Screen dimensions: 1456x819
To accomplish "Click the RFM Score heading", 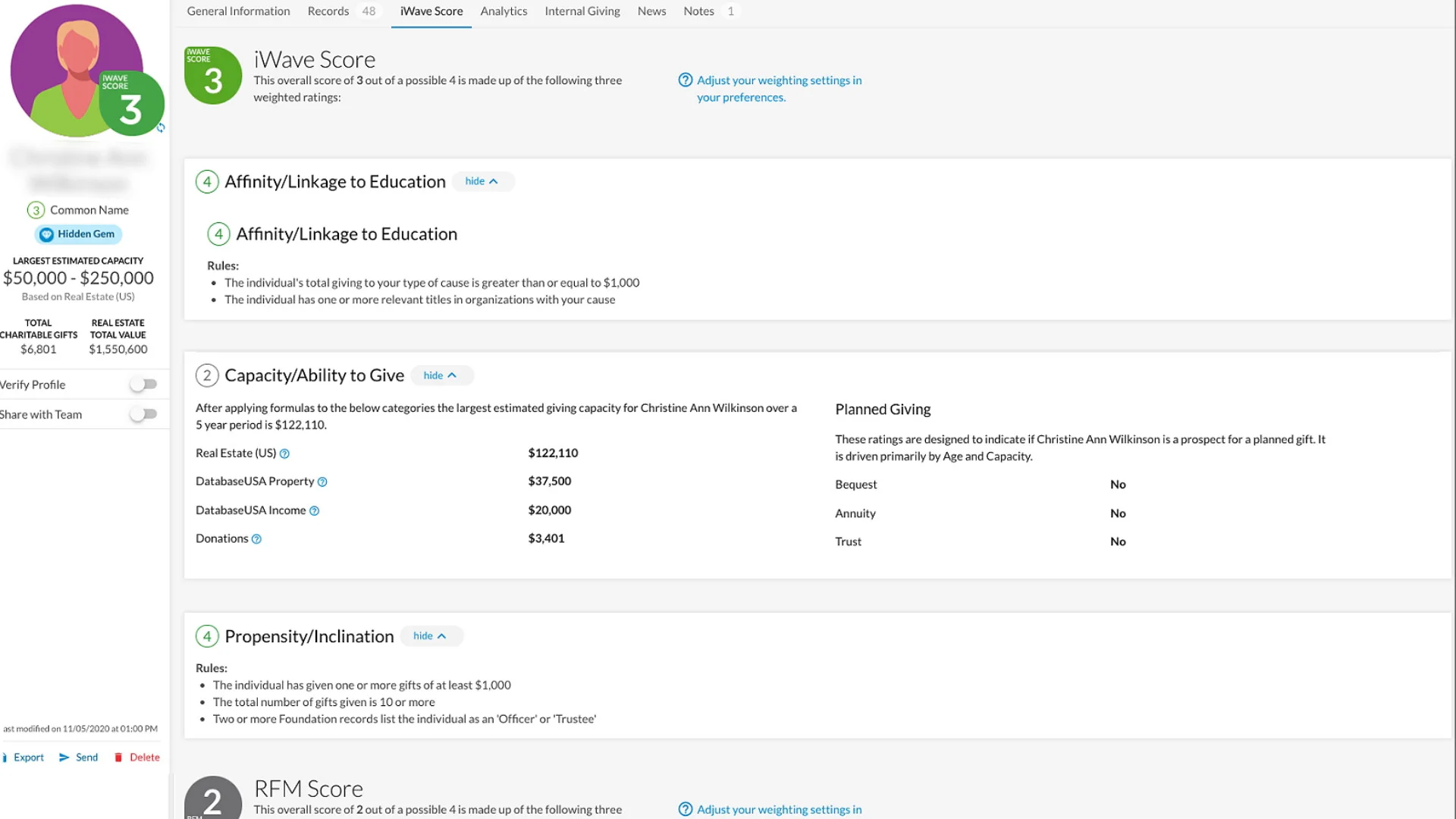I will [309, 789].
